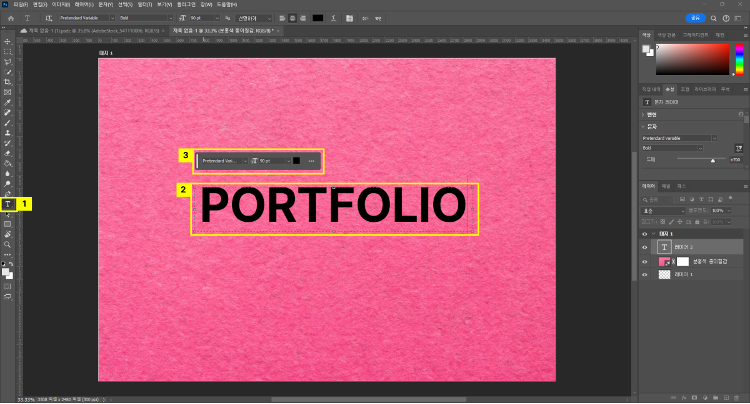
Task: Open more options in floating text bar
Action: click(311, 161)
